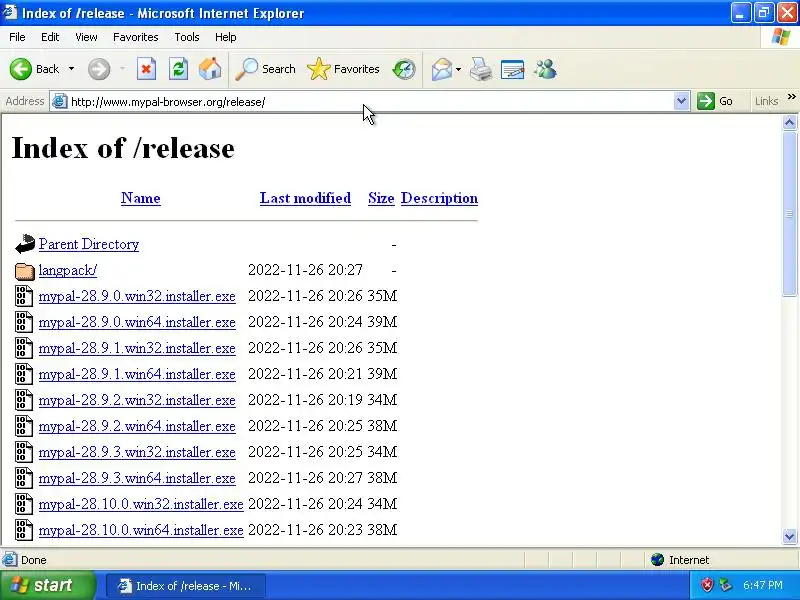Go to the Home page icon

click(210, 69)
